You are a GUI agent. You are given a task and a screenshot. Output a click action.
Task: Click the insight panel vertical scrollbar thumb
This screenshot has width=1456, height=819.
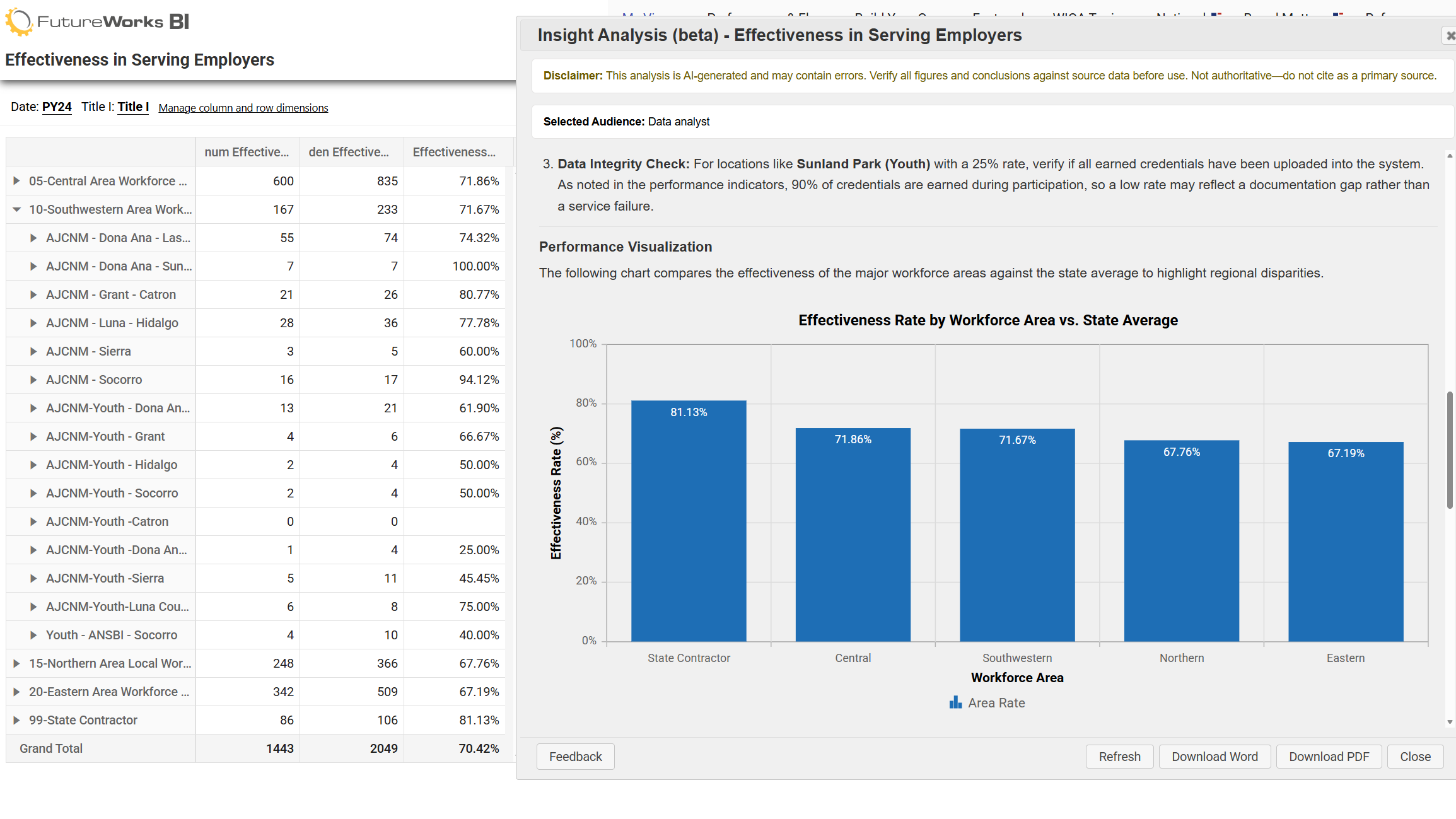(1450, 450)
